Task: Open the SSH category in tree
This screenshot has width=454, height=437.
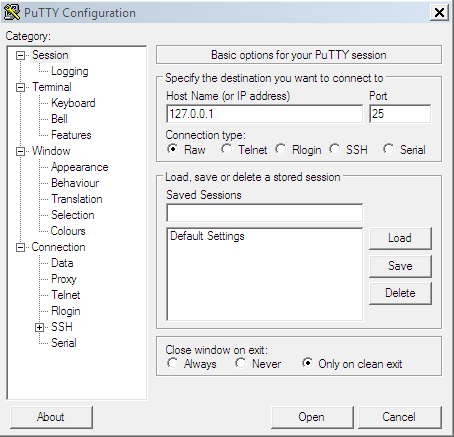Action: [x=62, y=327]
